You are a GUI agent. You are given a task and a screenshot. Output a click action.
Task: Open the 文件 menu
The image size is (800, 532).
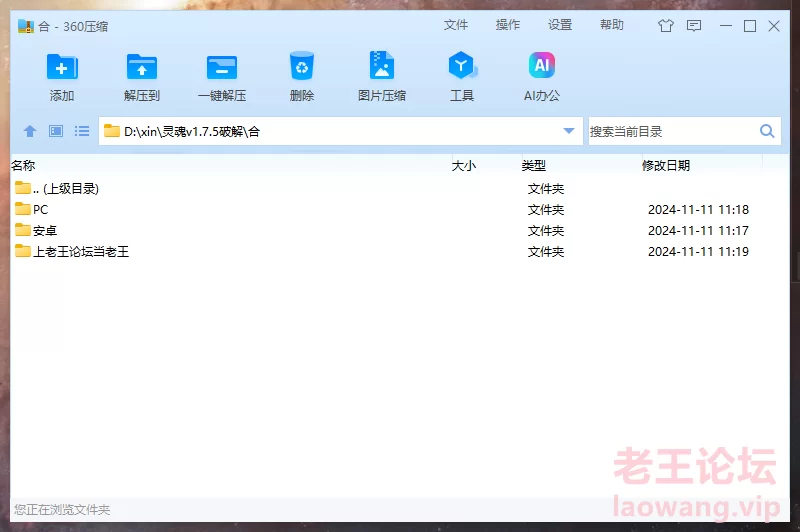[456, 25]
